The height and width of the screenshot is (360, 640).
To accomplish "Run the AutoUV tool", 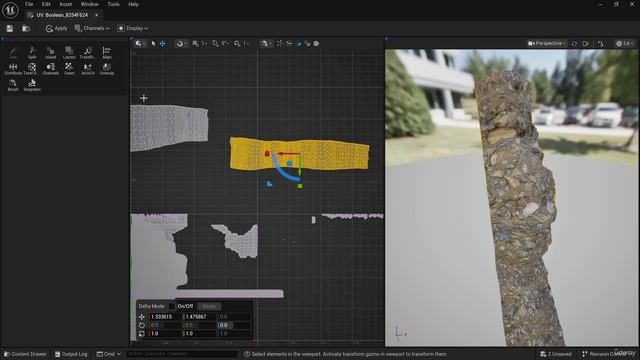I will (x=88, y=69).
